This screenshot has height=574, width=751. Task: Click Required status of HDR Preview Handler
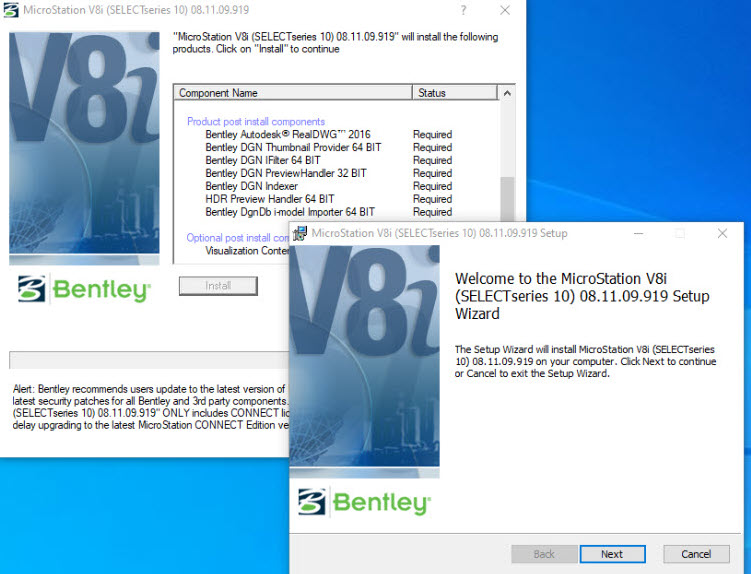tap(432, 199)
